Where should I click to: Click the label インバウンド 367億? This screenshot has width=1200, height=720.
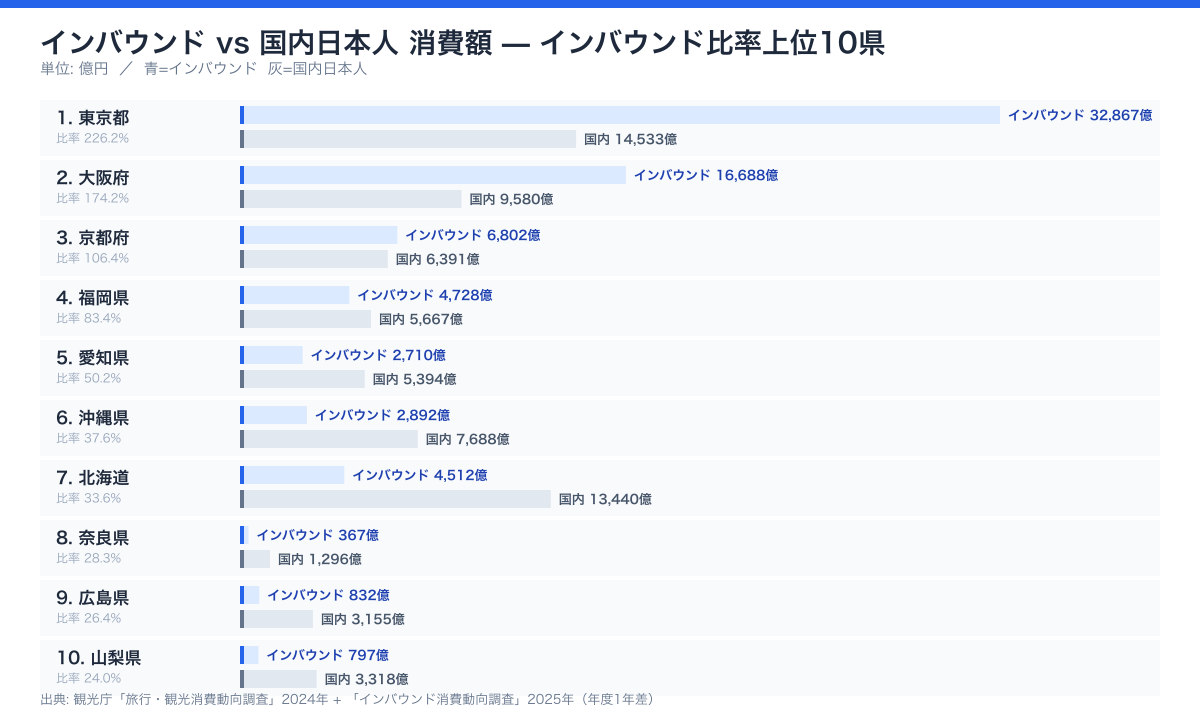[318, 535]
